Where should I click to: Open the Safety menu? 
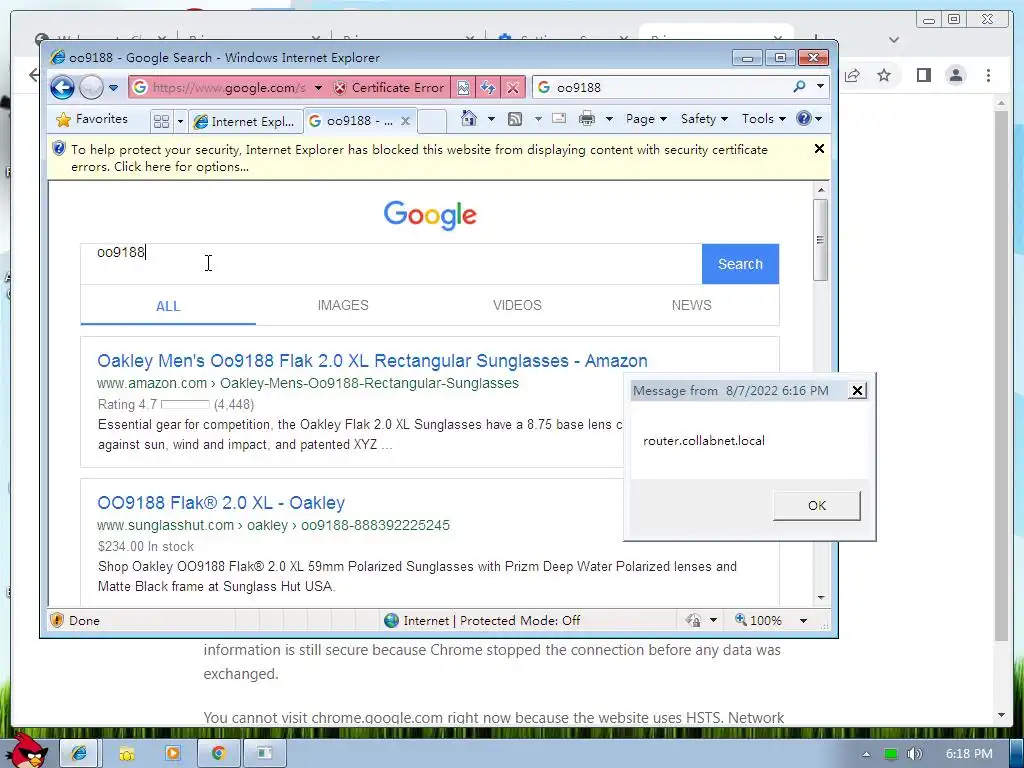[704, 119]
